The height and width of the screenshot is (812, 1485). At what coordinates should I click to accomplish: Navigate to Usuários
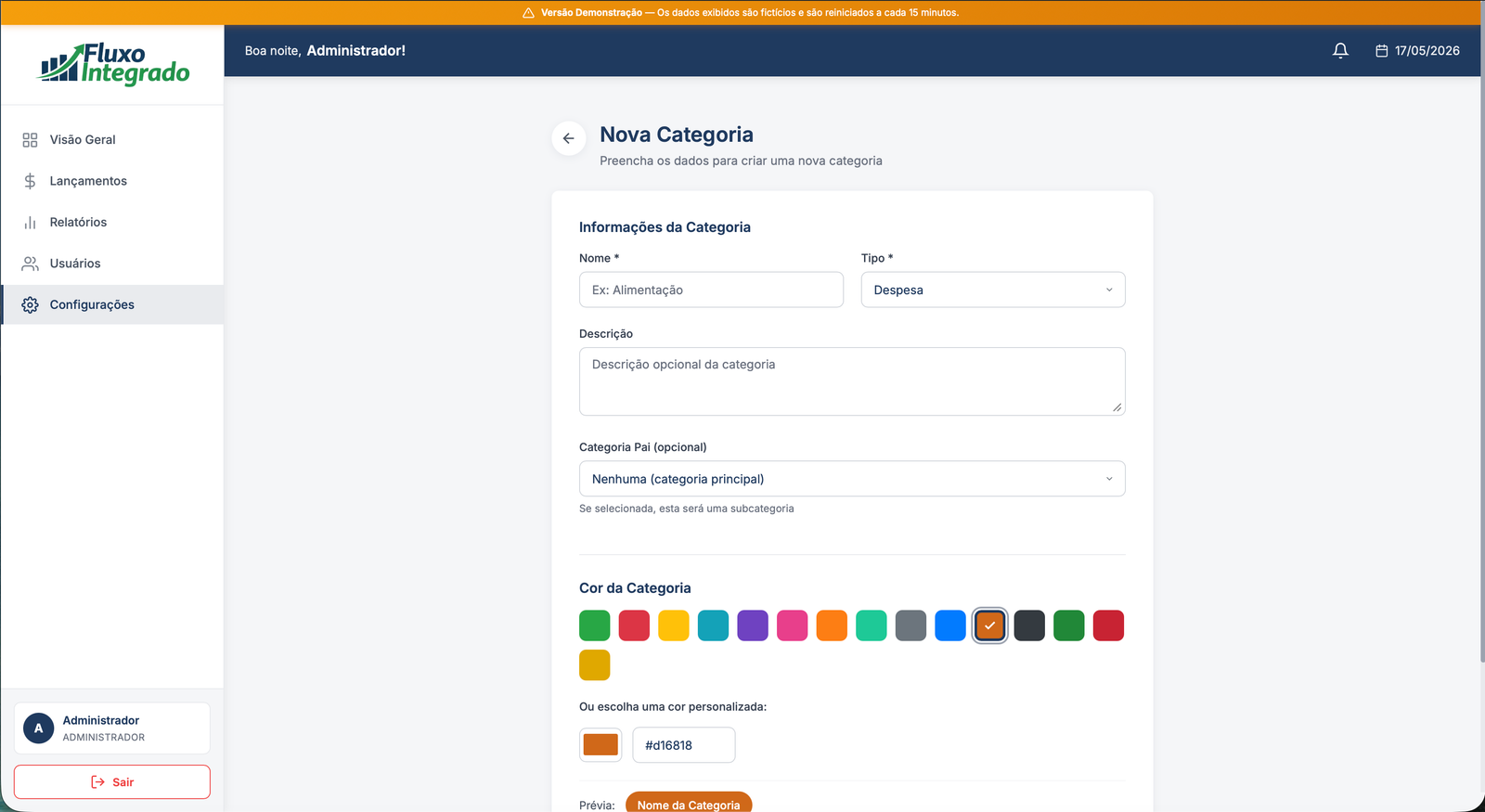click(112, 264)
